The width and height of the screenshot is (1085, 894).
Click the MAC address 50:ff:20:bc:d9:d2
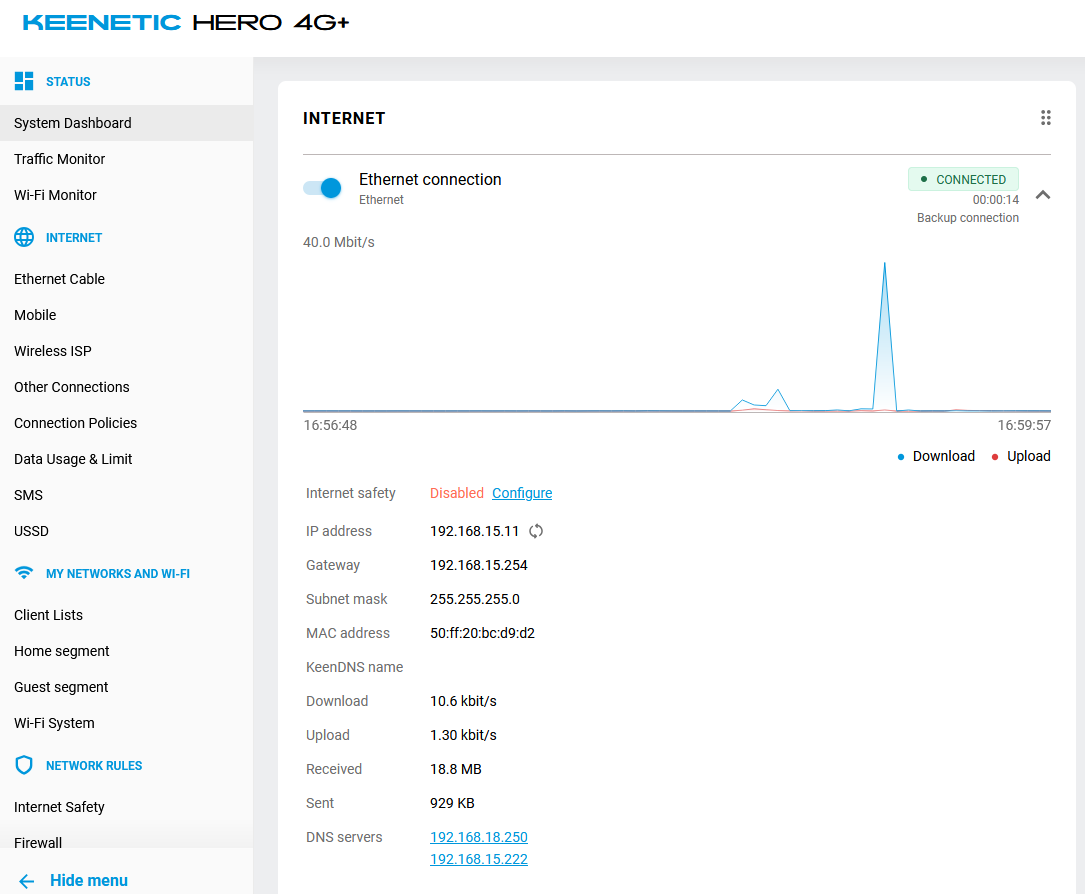point(482,632)
